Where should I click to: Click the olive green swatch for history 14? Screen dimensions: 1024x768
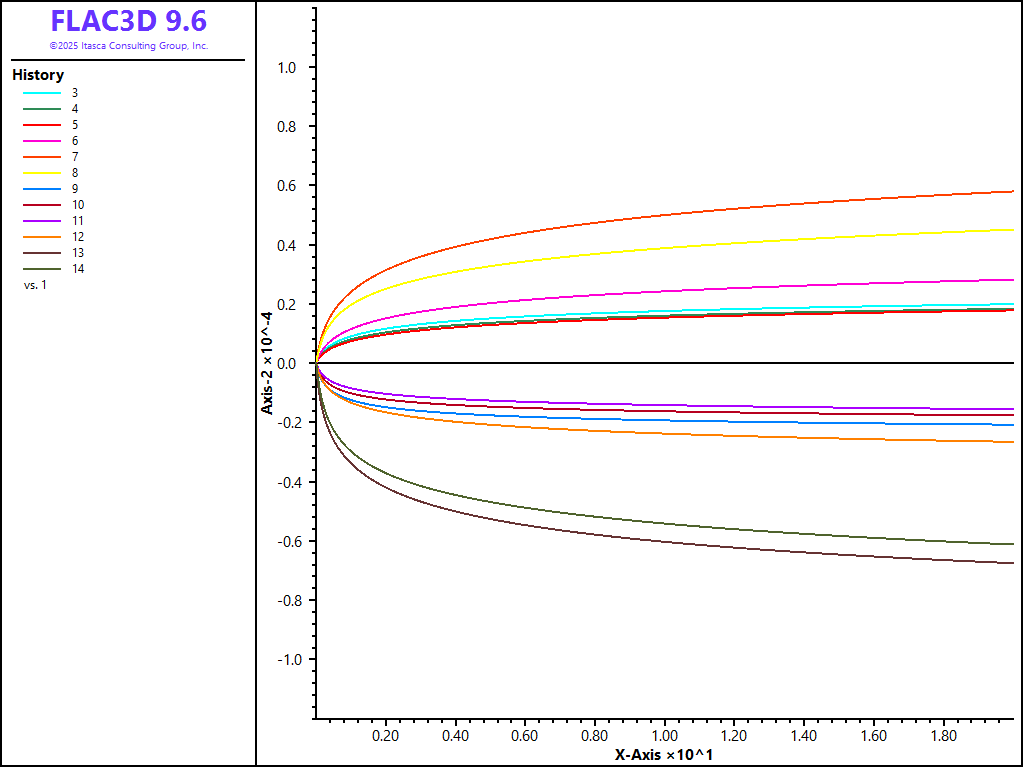pos(42,269)
